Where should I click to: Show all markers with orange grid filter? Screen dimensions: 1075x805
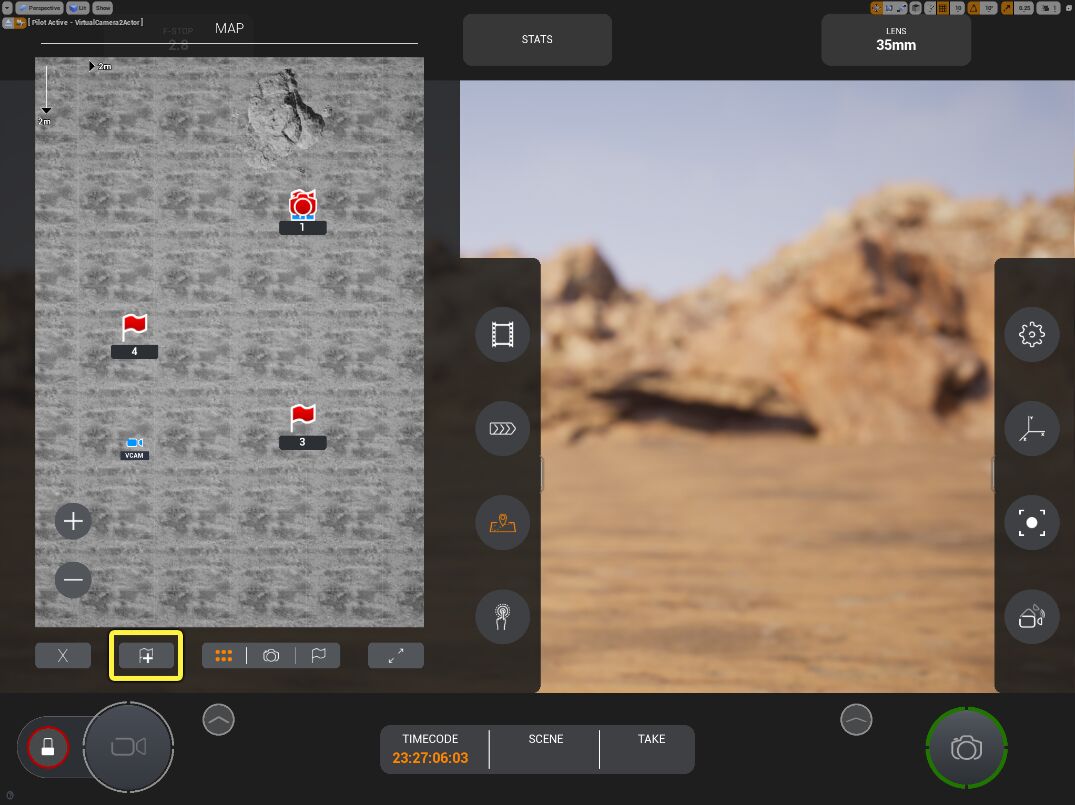tap(224, 656)
